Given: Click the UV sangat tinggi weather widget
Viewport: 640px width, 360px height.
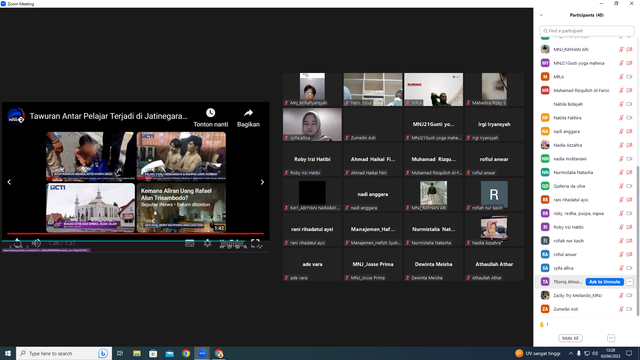Looking at the screenshot, I should click(x=539, y=353).
